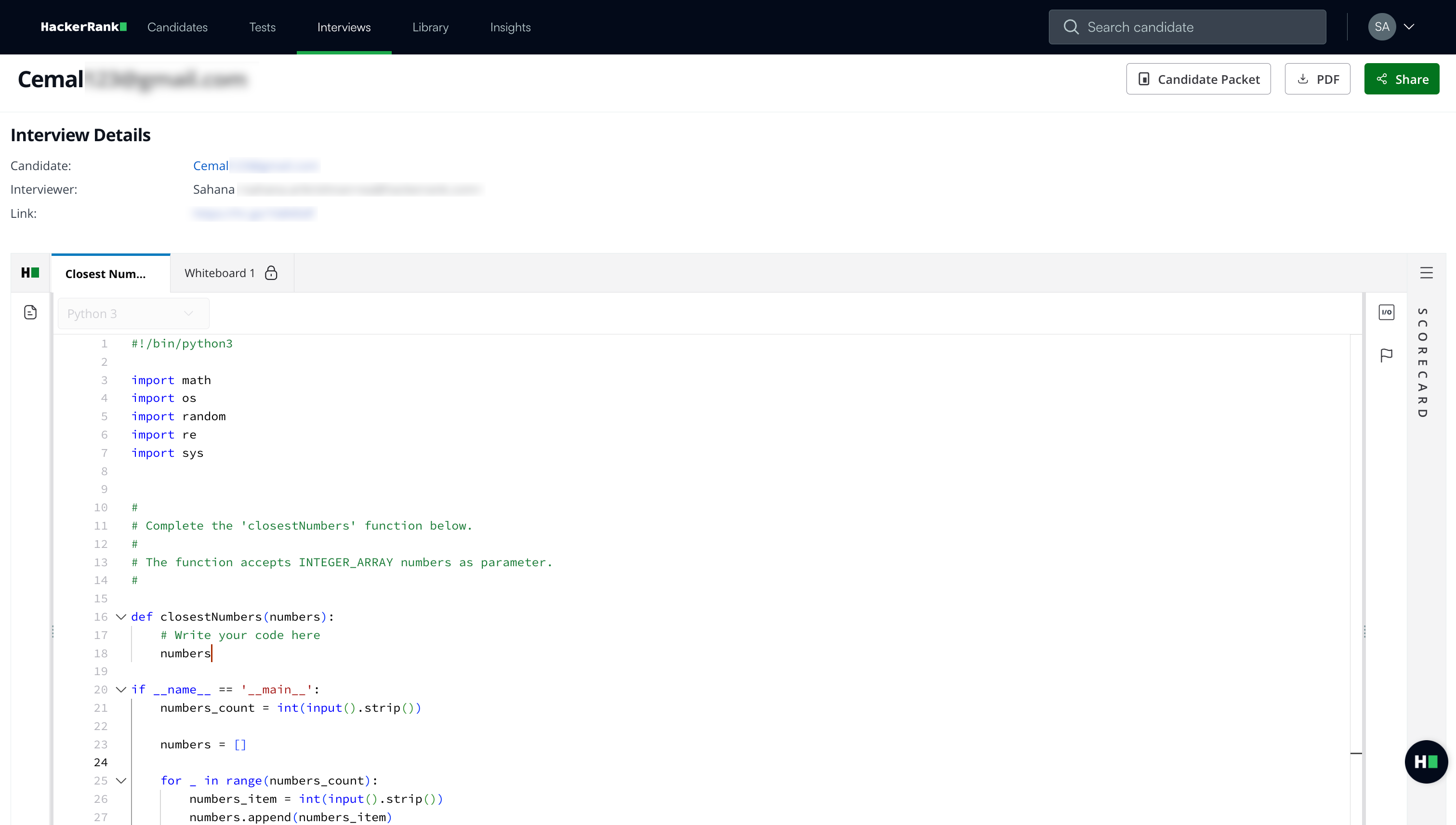This screenshot has height=825, width=1456.
Task: Collapse the if __name__ block fold arrow
Action: [120, 690]
